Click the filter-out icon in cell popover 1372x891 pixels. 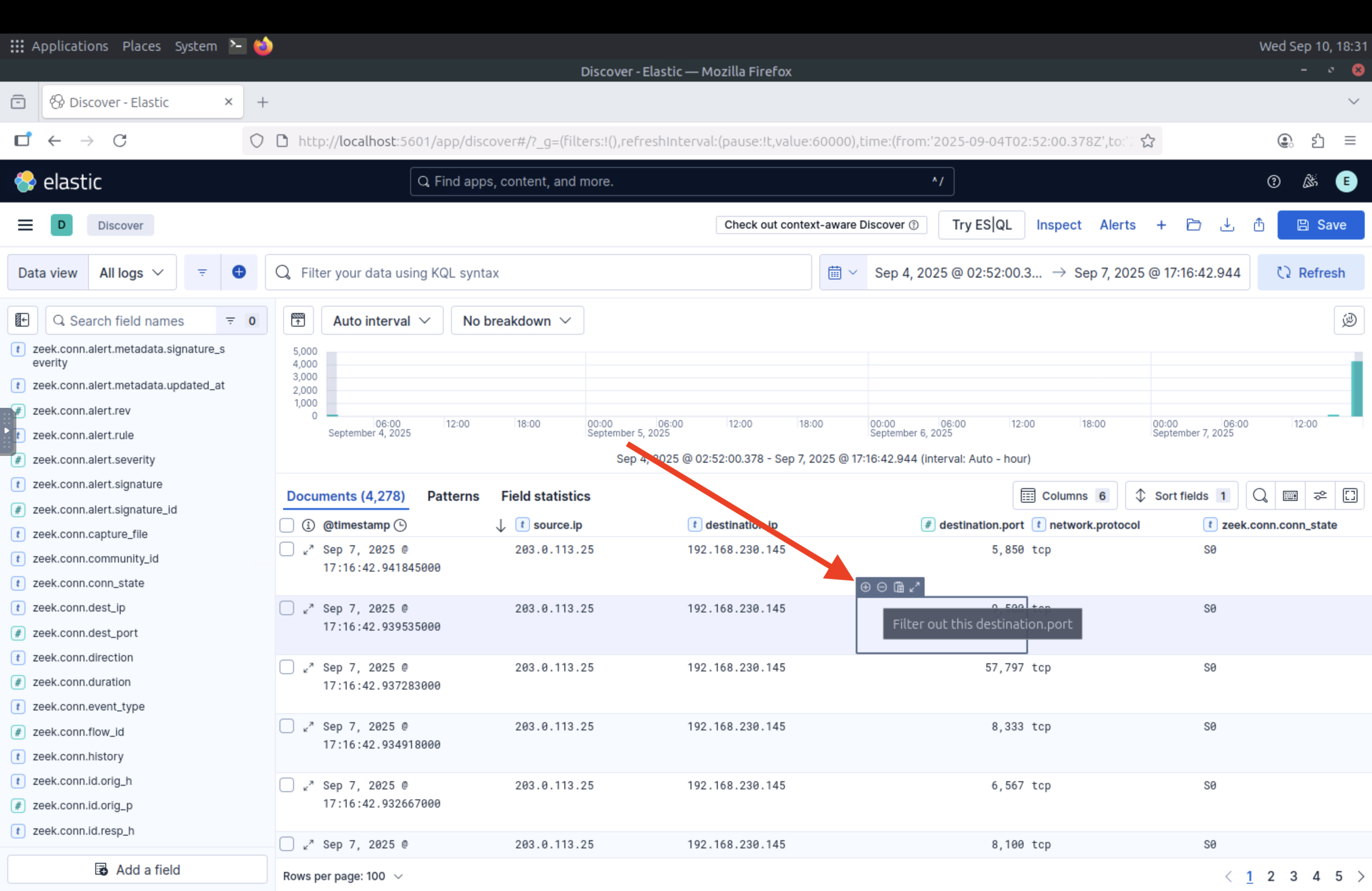point(882,587)
